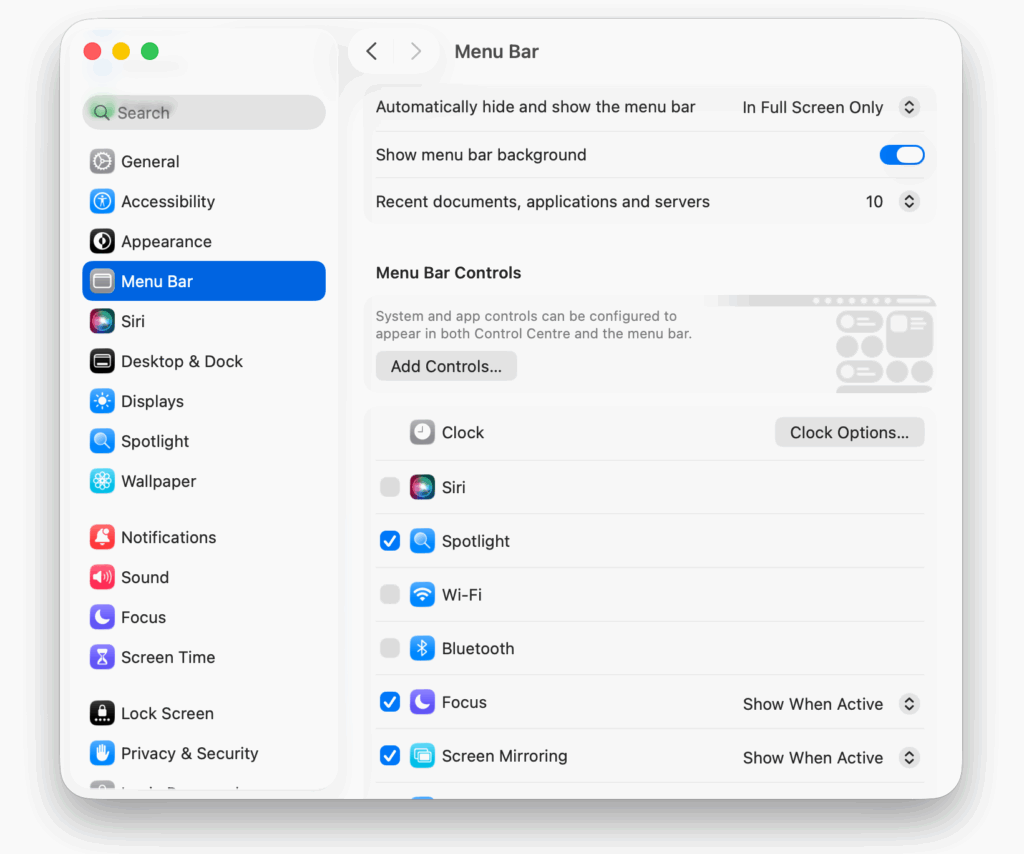This screenshot has width=1024, height=854.
Task: Click the Displays sun icon
Action: click(102, 401)
